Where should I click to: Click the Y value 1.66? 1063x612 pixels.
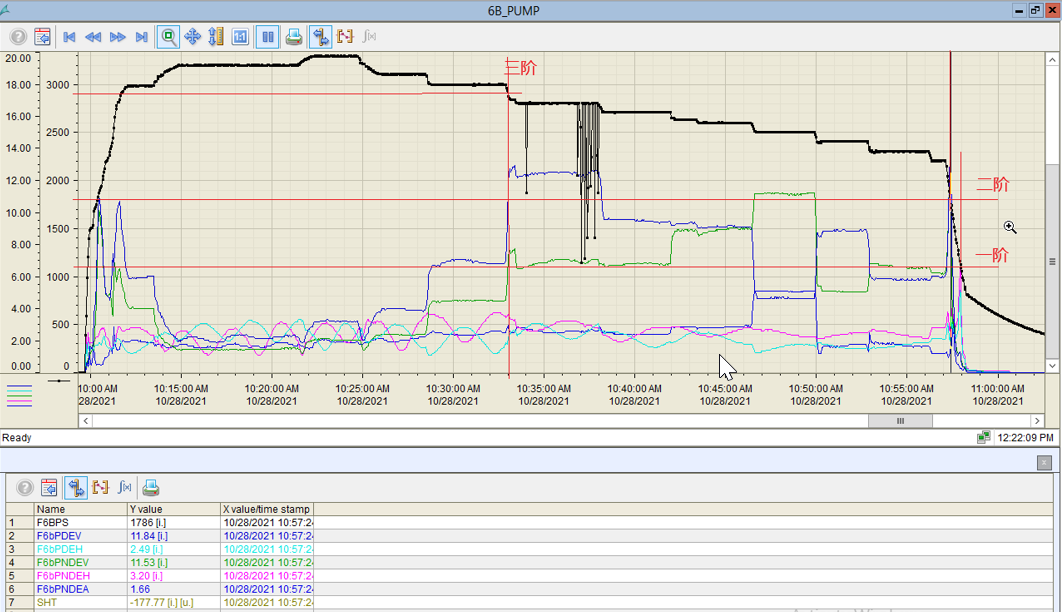(140, 589)
